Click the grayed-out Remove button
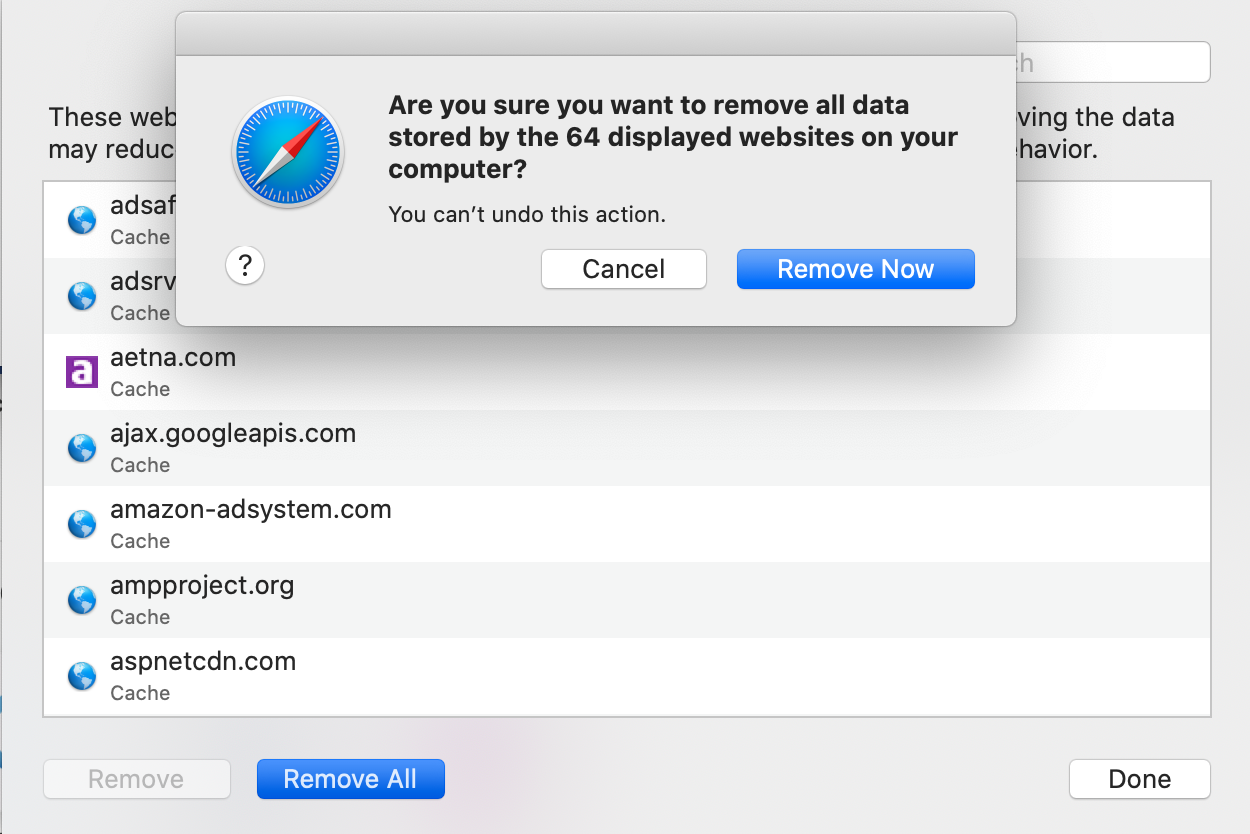Image resolution: width=1250 pixels, height=834 pixels. click(x=137, y=779)
